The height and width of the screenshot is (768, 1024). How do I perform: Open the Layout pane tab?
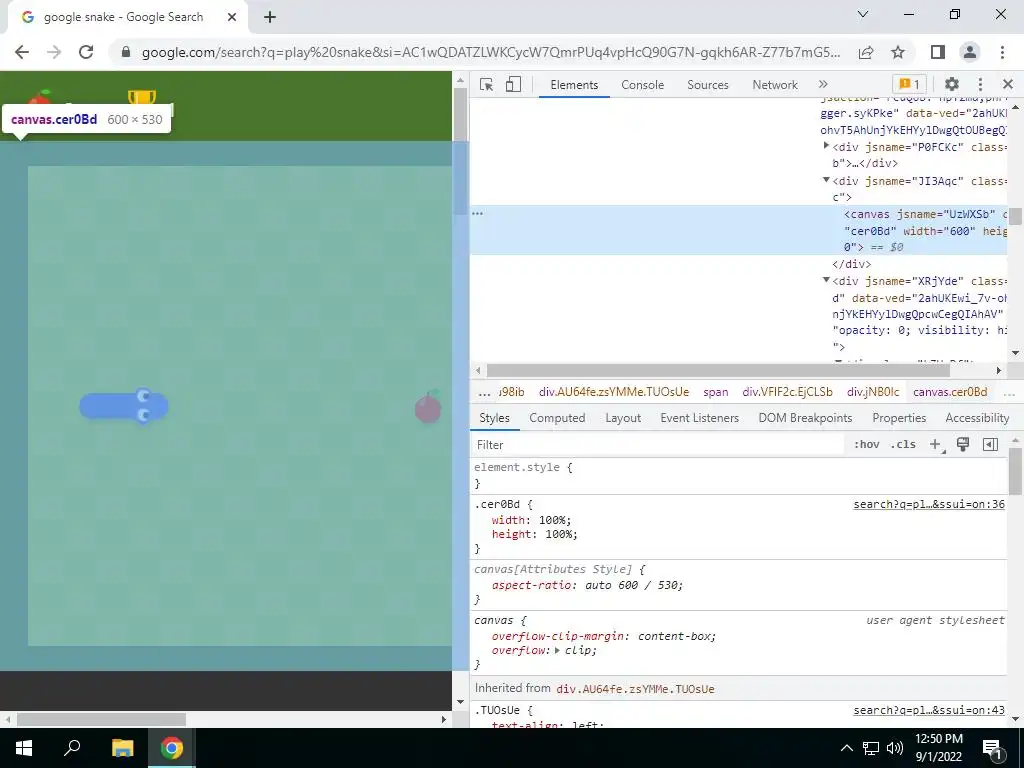623,418
